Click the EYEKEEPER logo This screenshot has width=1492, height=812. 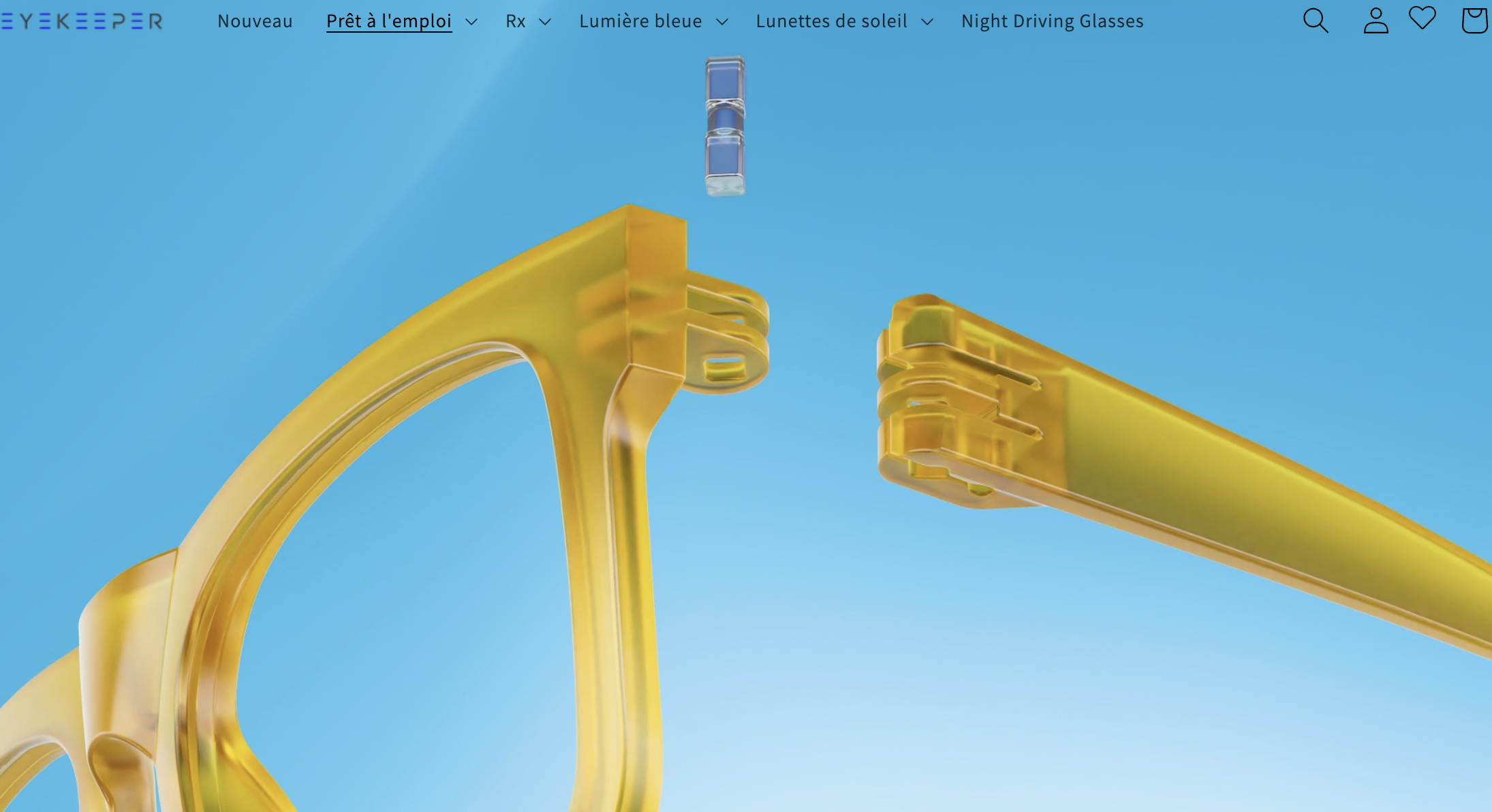pyautogui.click(x=81, y=22)
